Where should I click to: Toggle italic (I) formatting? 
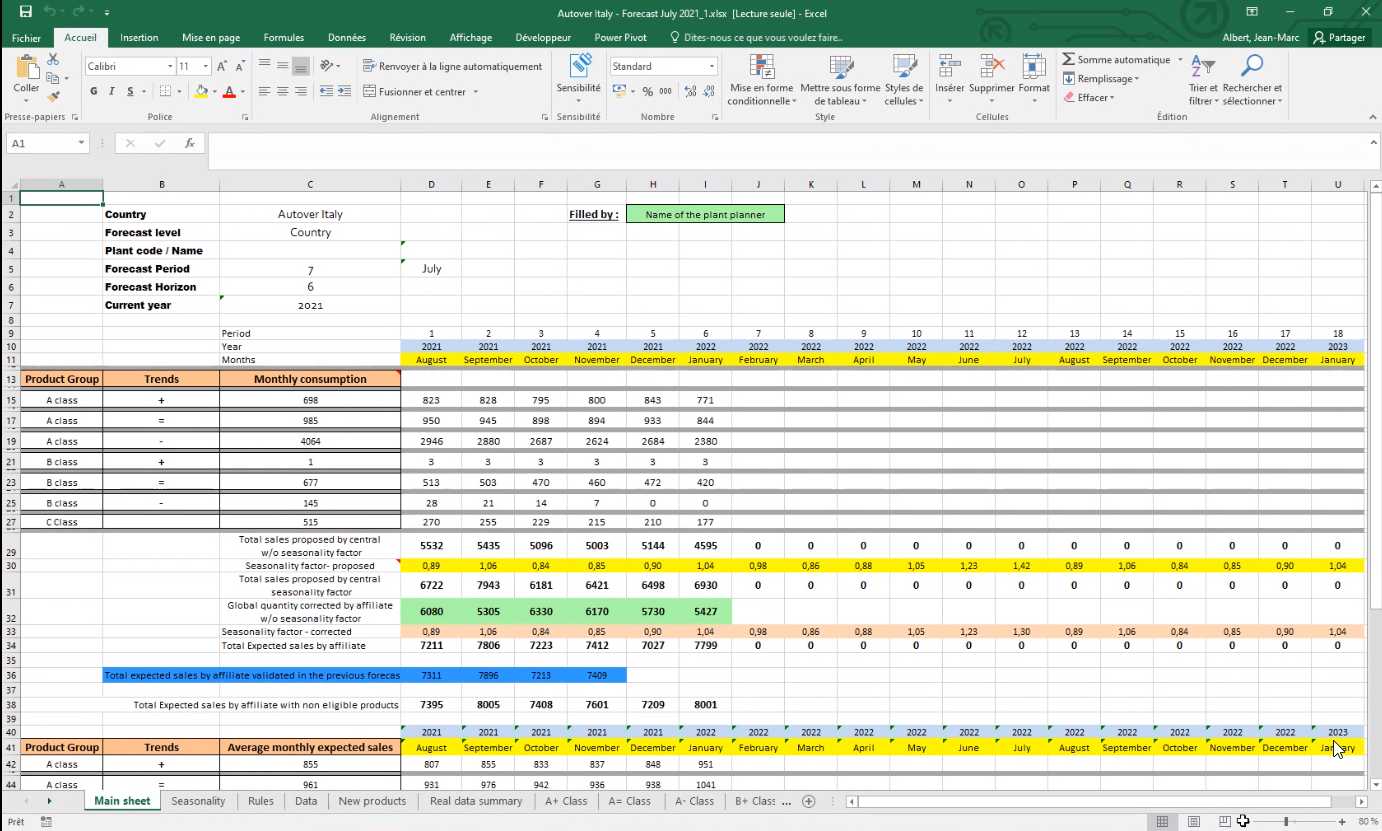point(112,91)
